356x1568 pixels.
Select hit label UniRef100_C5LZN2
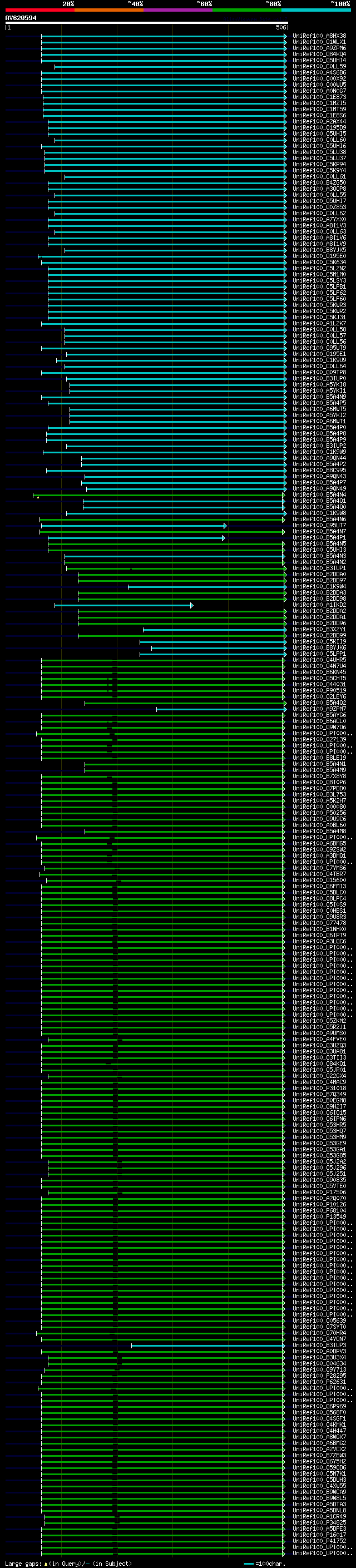[319, 269]
